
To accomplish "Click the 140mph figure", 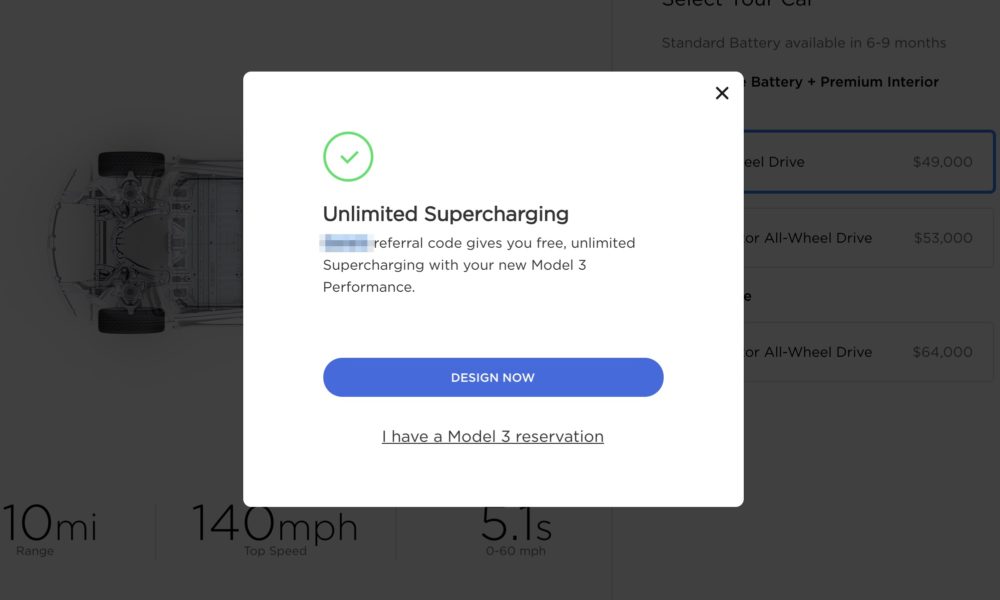I will pyautogui.click(x=275, y=523).
